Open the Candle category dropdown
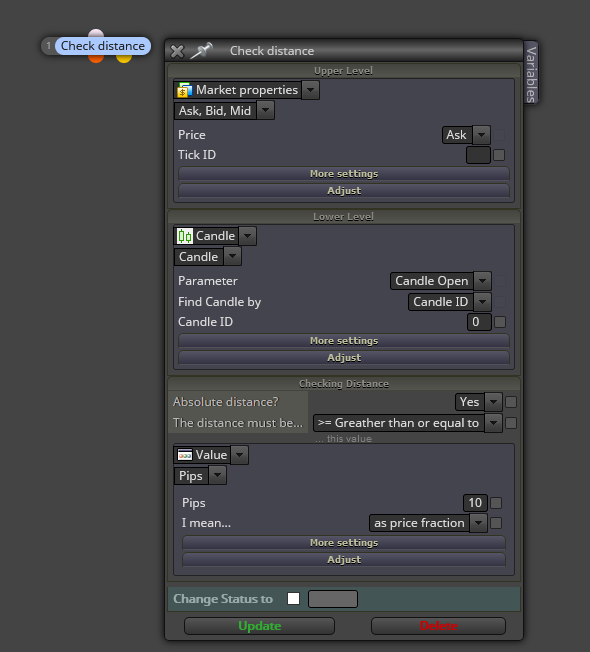The height and width of the screenshot is (652, 590). (247, 236)
